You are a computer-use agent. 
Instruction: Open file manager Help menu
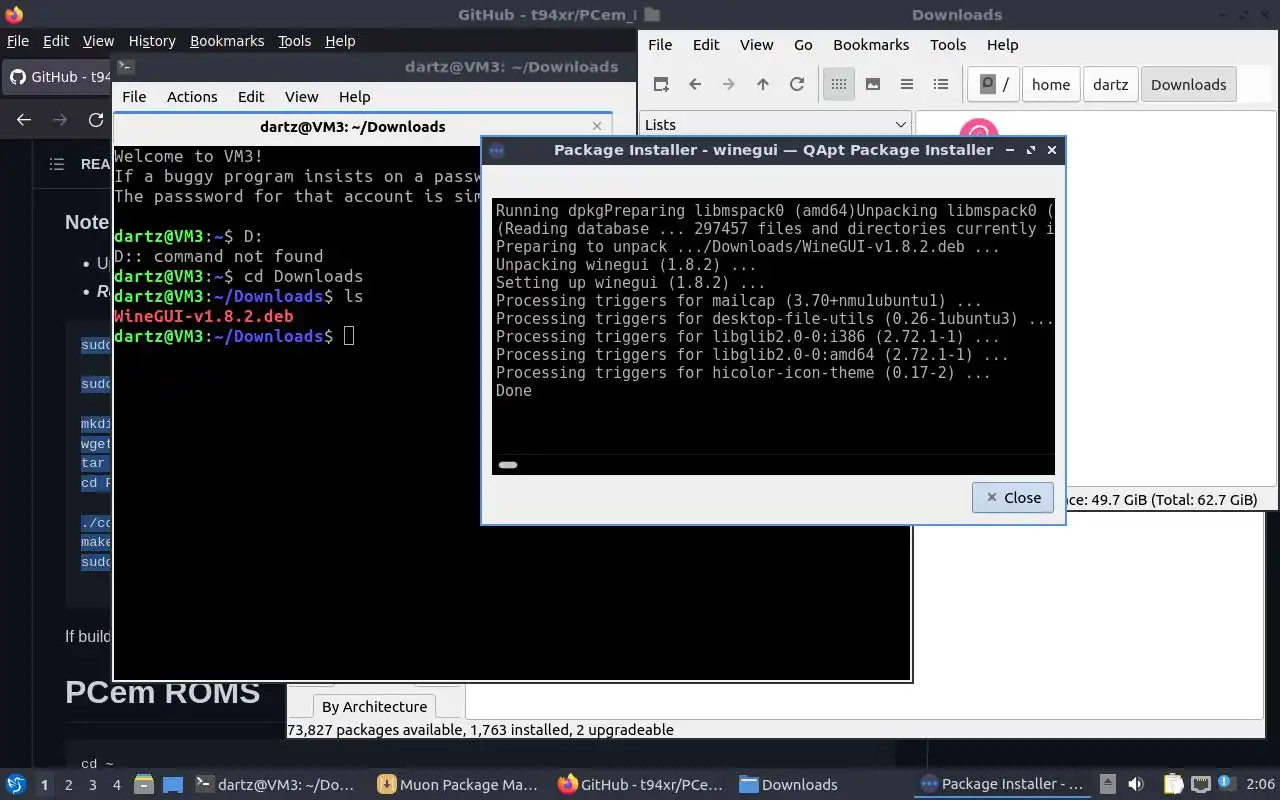pos(1002,44)
